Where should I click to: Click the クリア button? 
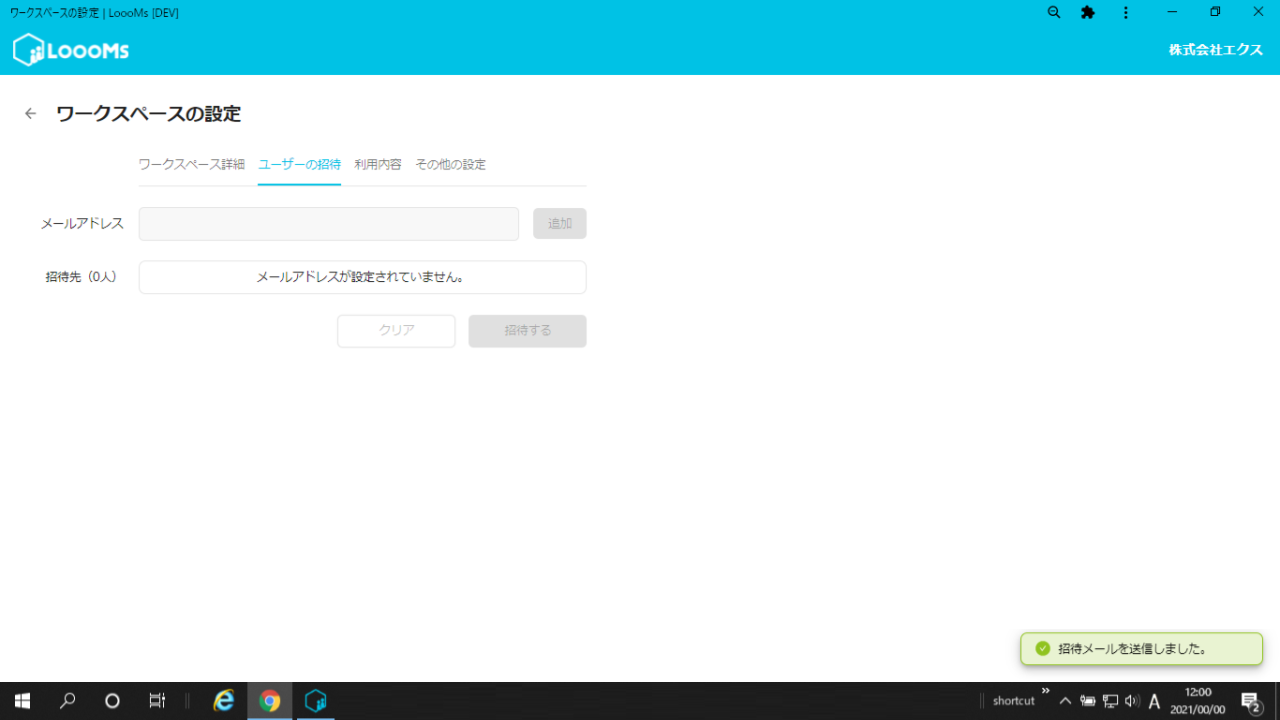396,331
